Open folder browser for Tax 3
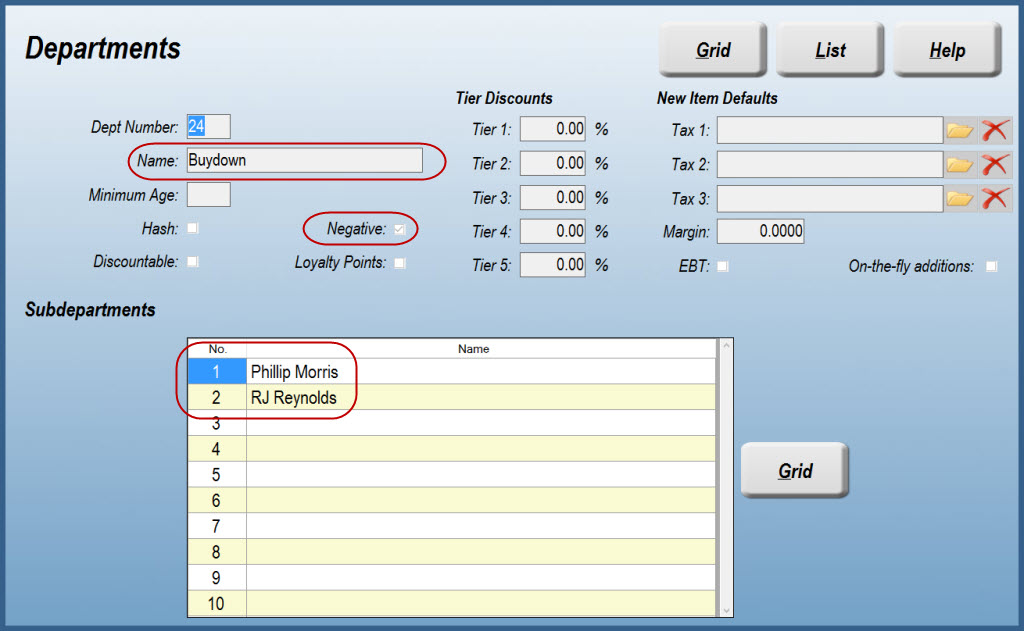This screenshot has height=631, width=1024. pos(960,199)
